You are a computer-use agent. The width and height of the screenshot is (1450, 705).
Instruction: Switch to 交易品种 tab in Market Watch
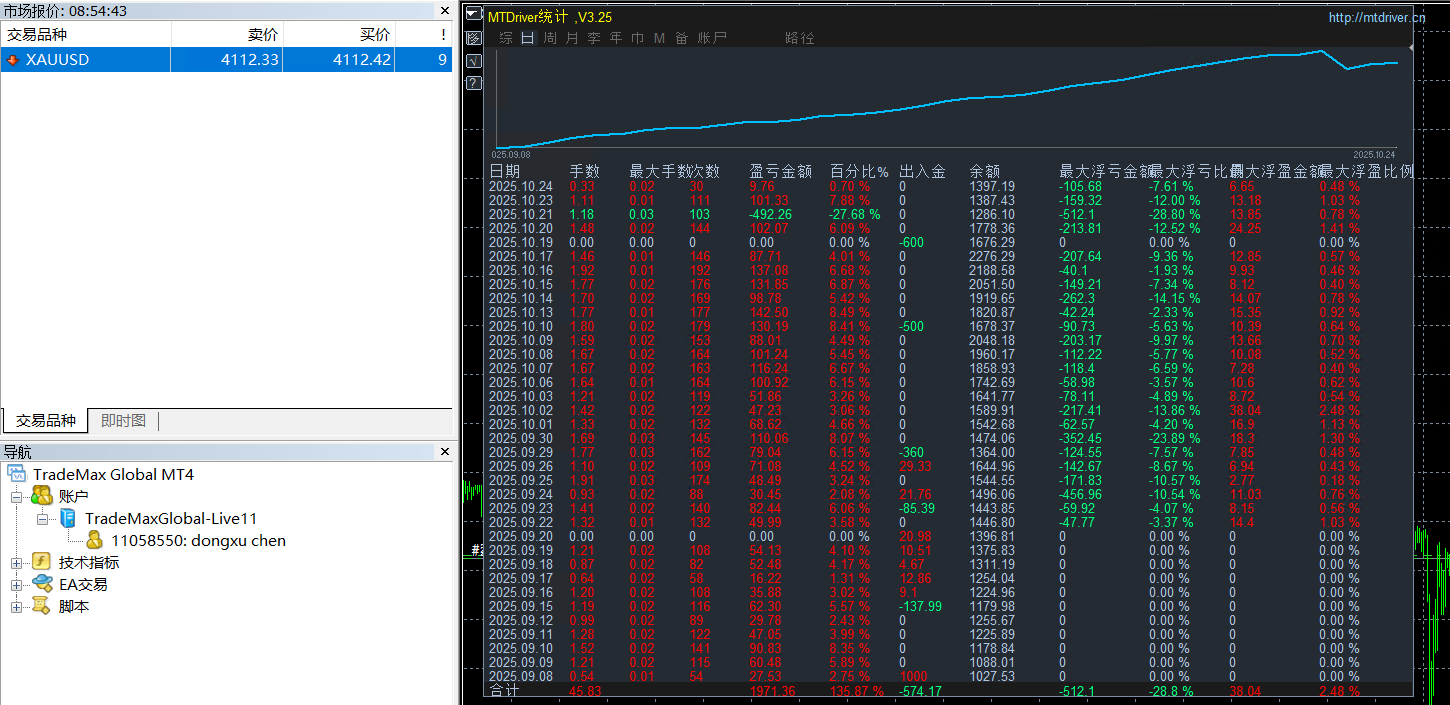[x=45, y=421]
